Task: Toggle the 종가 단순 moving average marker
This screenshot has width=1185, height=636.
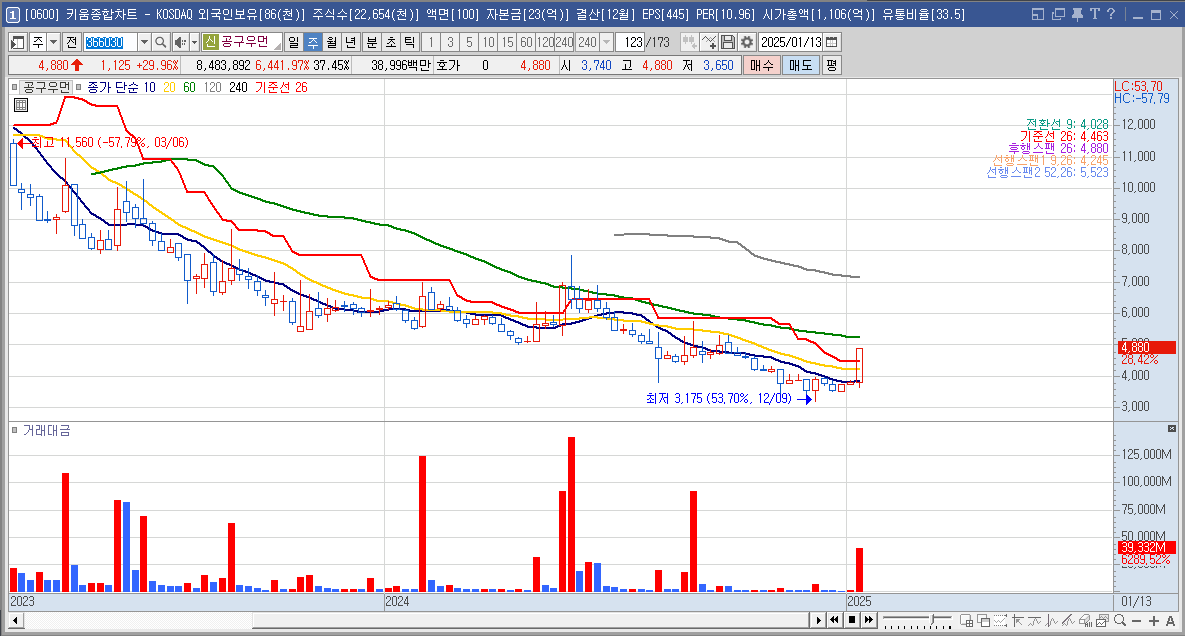Action: click(x=79, y=88)
